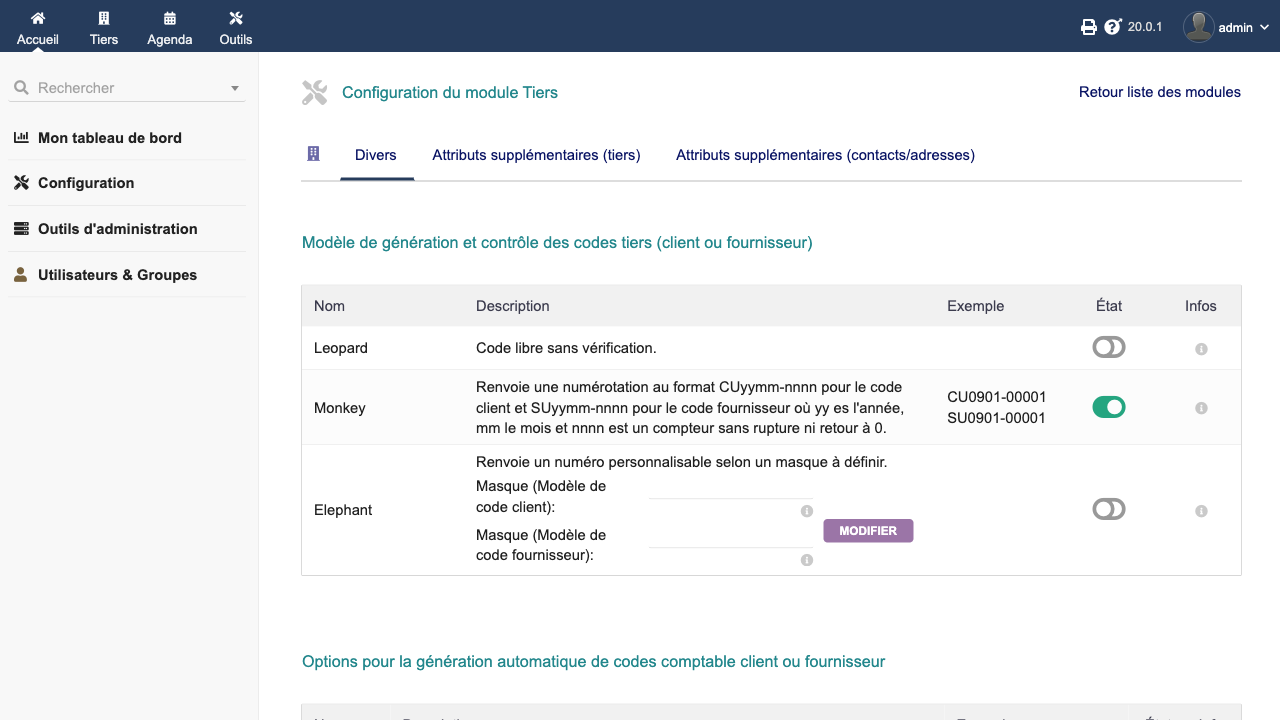The height and width of the screenshot is (720, 1280).
Task: Enable the Leopard code model toggle
Action: tap(1108, 347)
